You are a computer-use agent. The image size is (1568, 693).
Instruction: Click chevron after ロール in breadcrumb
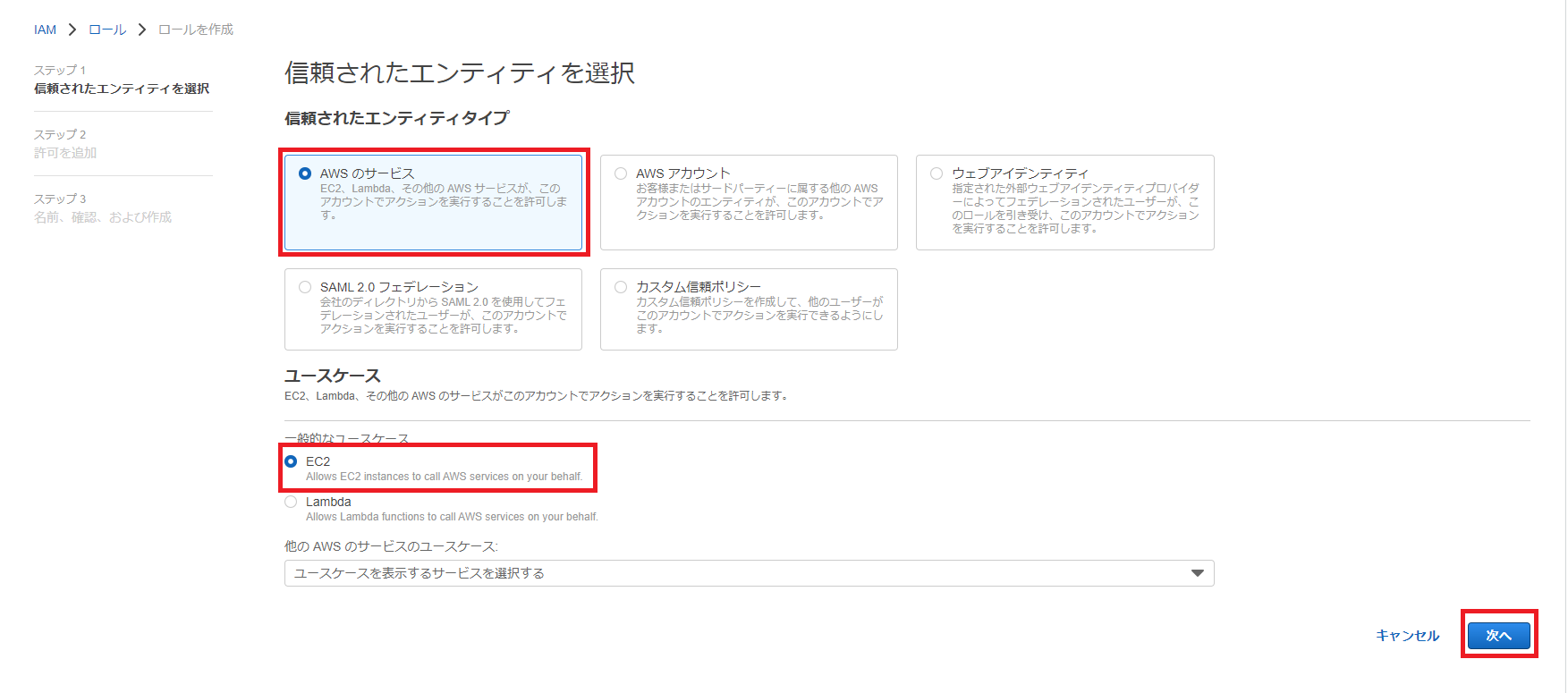[x=142, y=30]
